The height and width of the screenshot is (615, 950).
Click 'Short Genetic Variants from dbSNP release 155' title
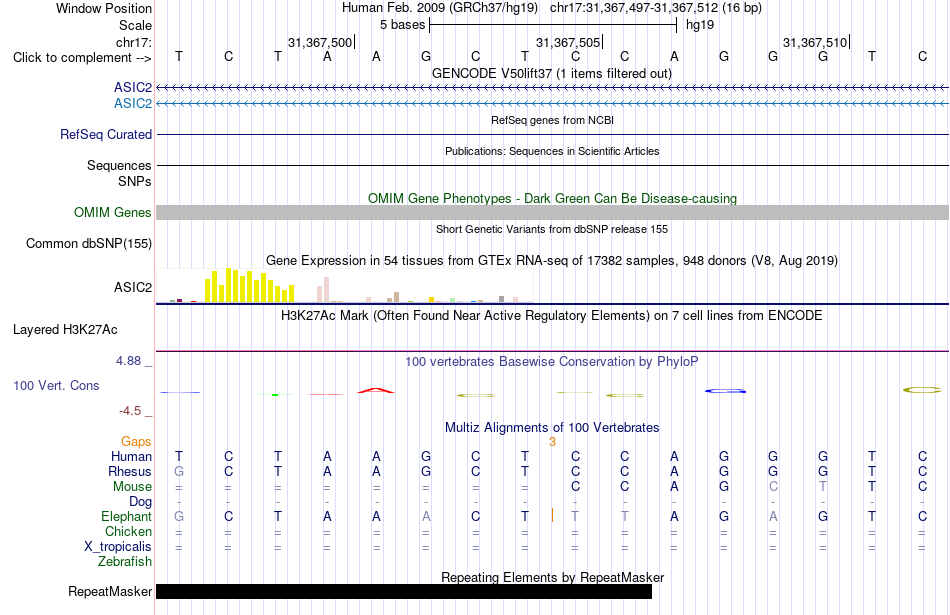click(x=552, y=229)
